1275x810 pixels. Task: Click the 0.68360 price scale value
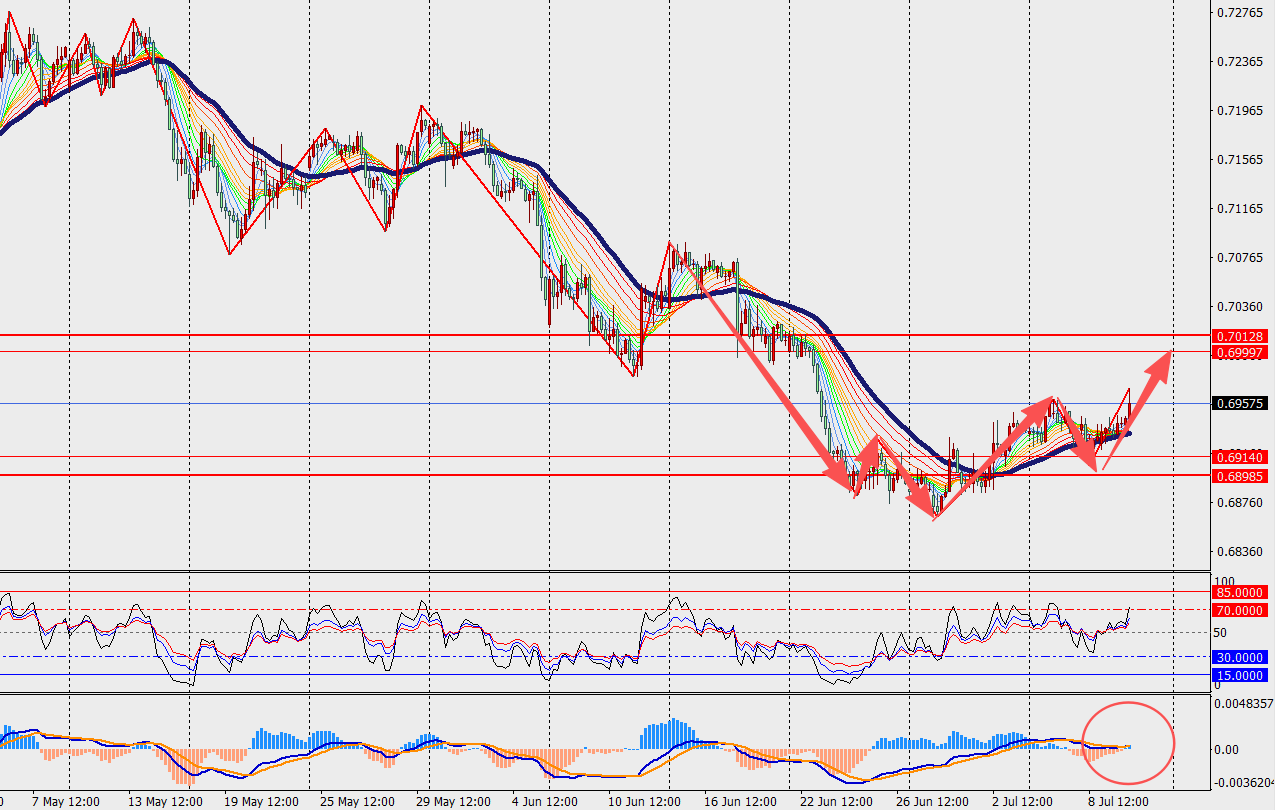tap(1238, 551)
